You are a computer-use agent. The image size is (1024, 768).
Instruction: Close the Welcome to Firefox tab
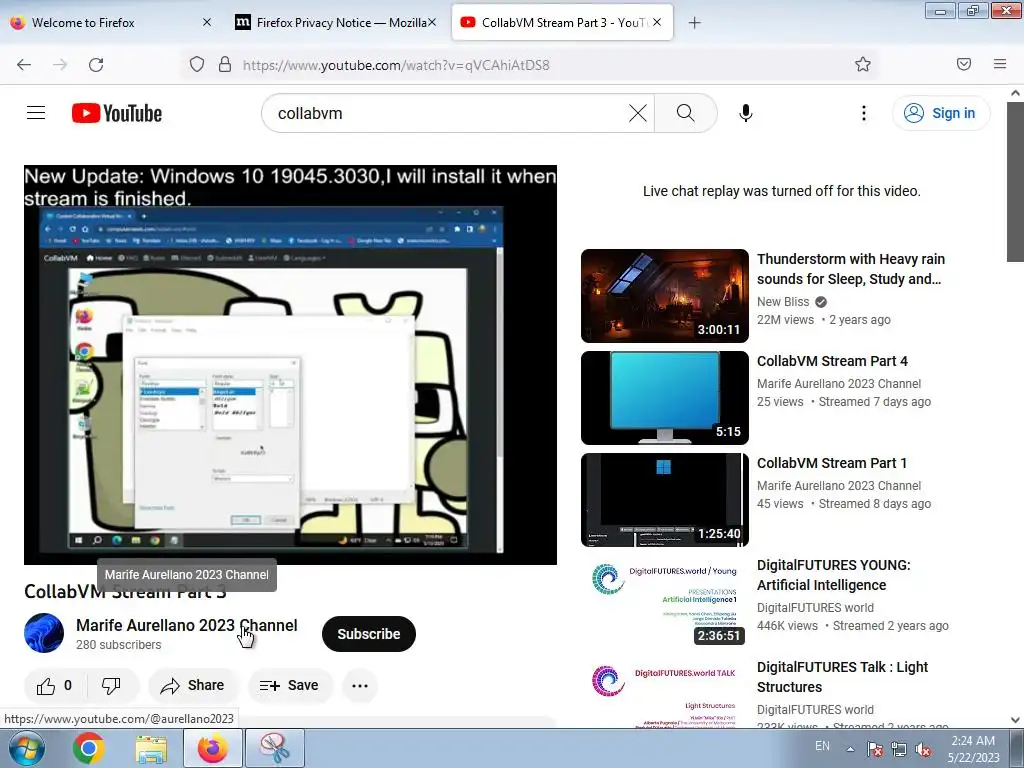tap(206, 22)
